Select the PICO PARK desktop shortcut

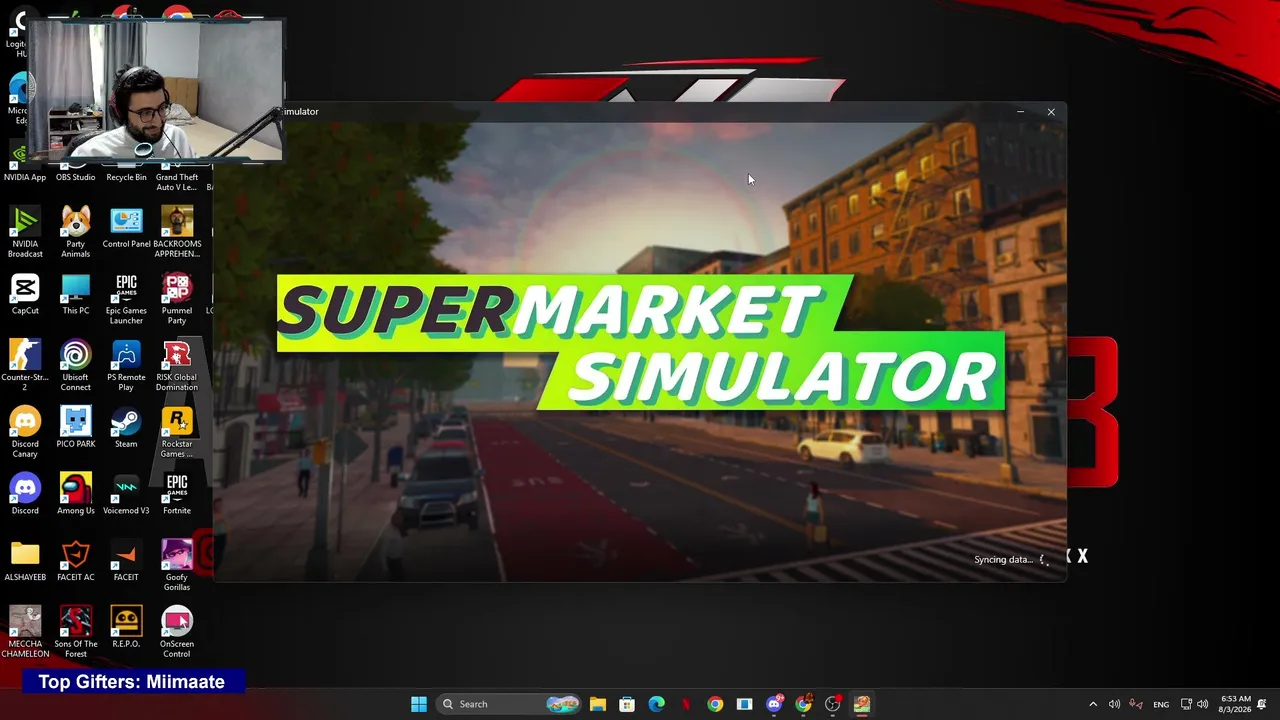pyautogui.click(x=75, y=428)
